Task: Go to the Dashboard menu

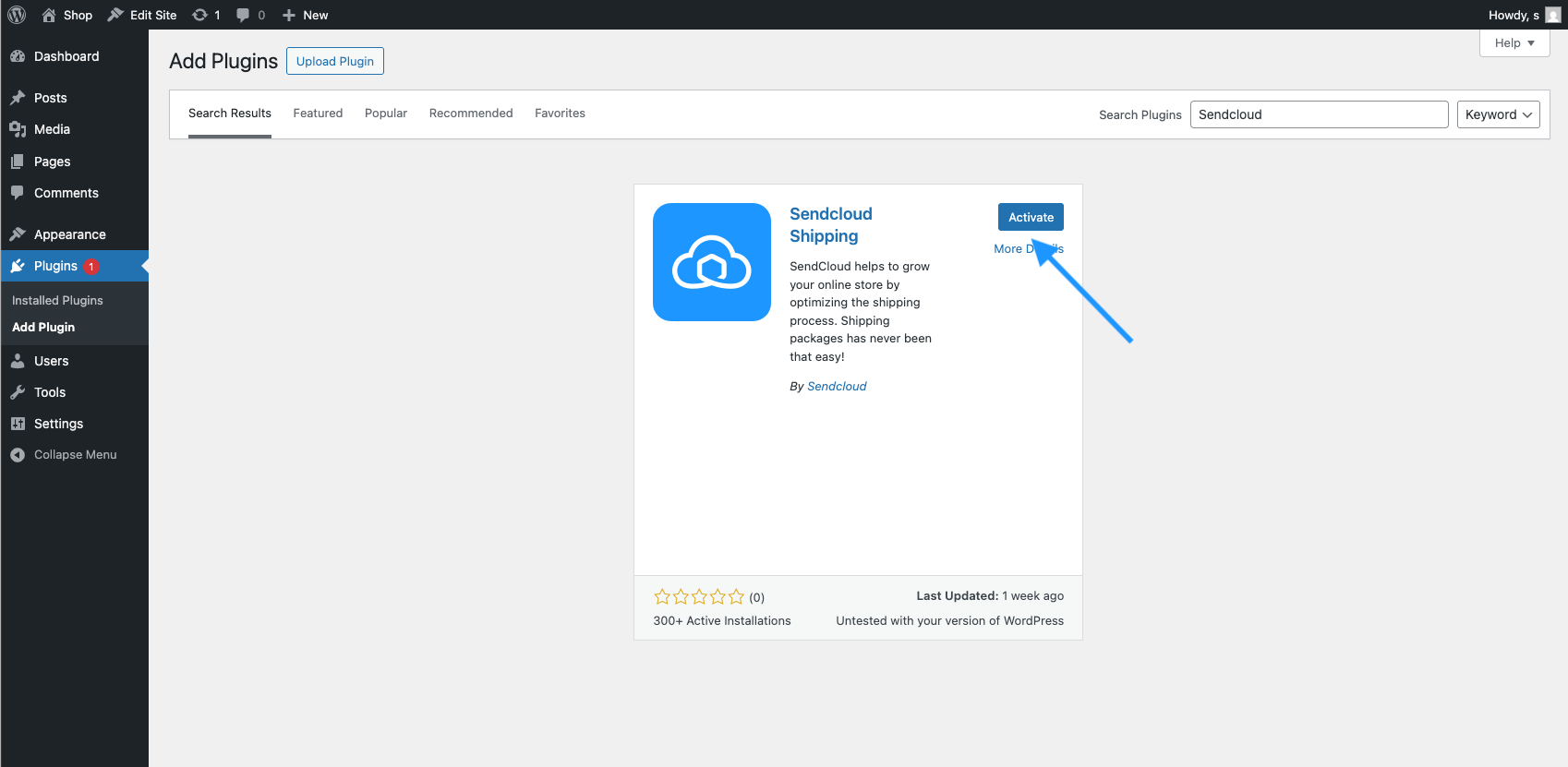Action: [66, 56]
